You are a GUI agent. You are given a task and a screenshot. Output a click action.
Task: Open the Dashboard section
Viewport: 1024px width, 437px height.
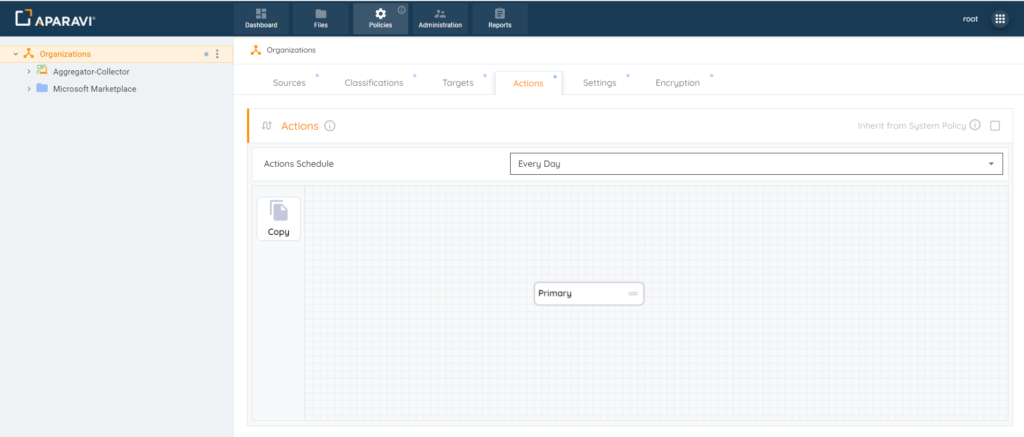[x=261, y=19]
